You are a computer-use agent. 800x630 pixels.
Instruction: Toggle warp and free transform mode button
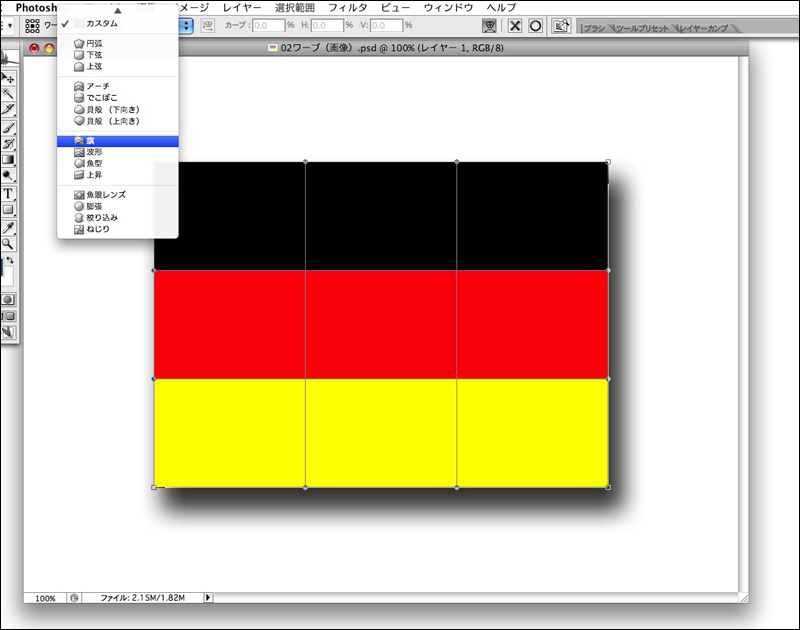[x=490, y=27]
